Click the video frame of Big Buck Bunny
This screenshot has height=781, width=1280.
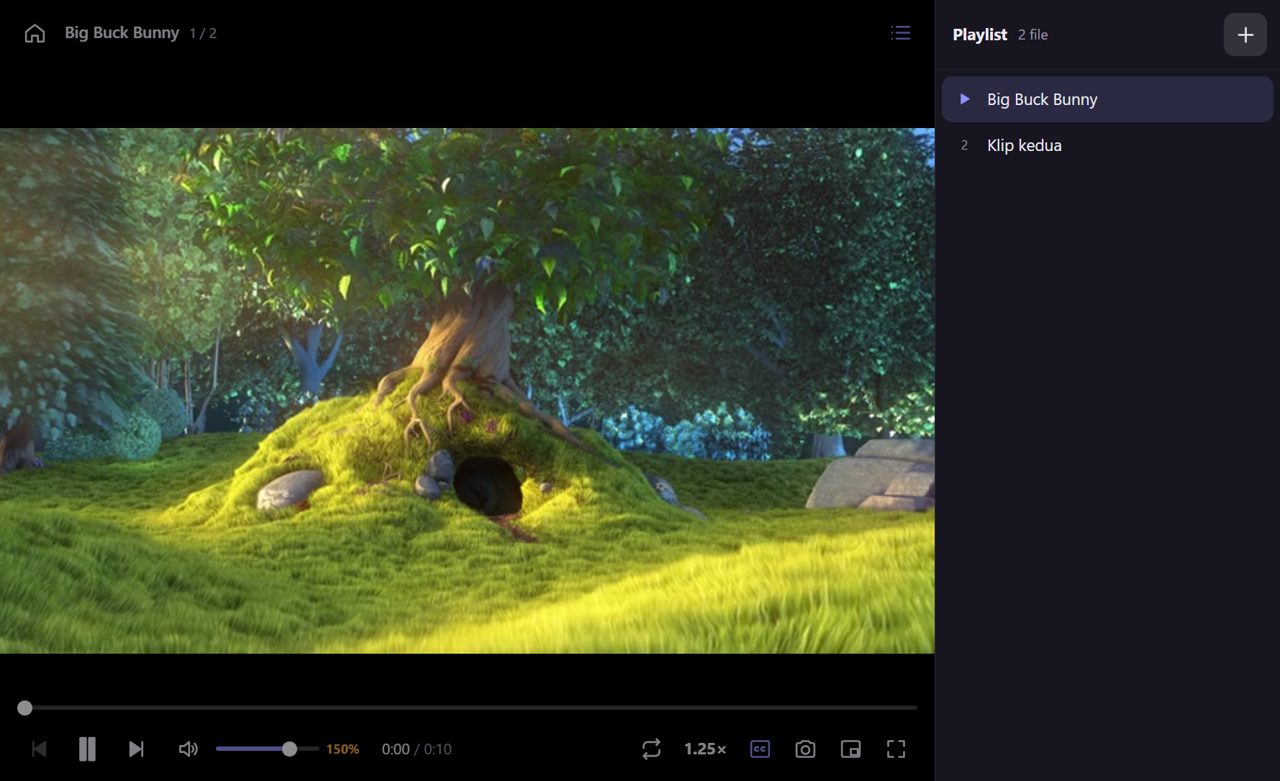(x=467, y=391)
